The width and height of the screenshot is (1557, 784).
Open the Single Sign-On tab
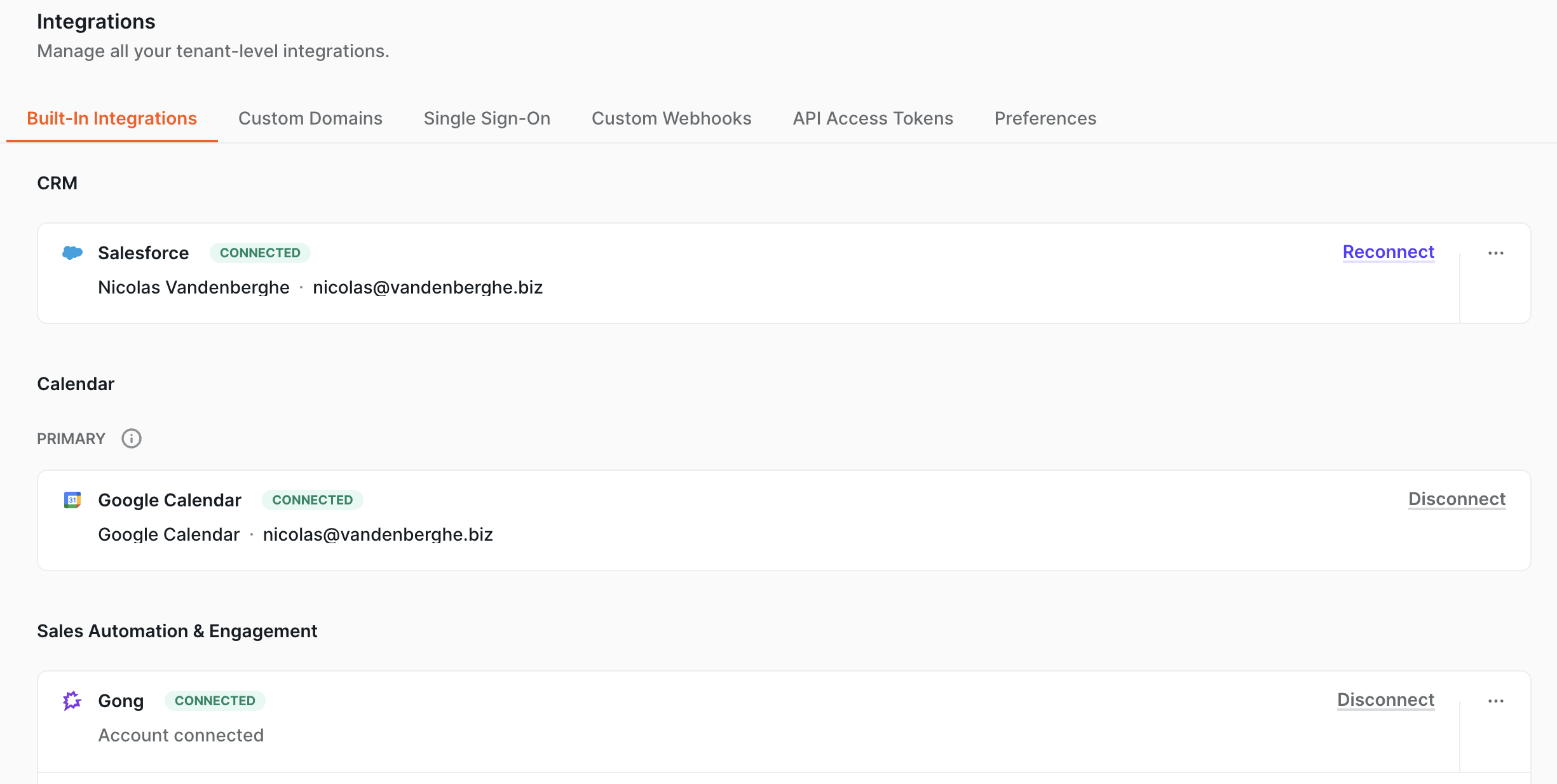tap(487, 118)
